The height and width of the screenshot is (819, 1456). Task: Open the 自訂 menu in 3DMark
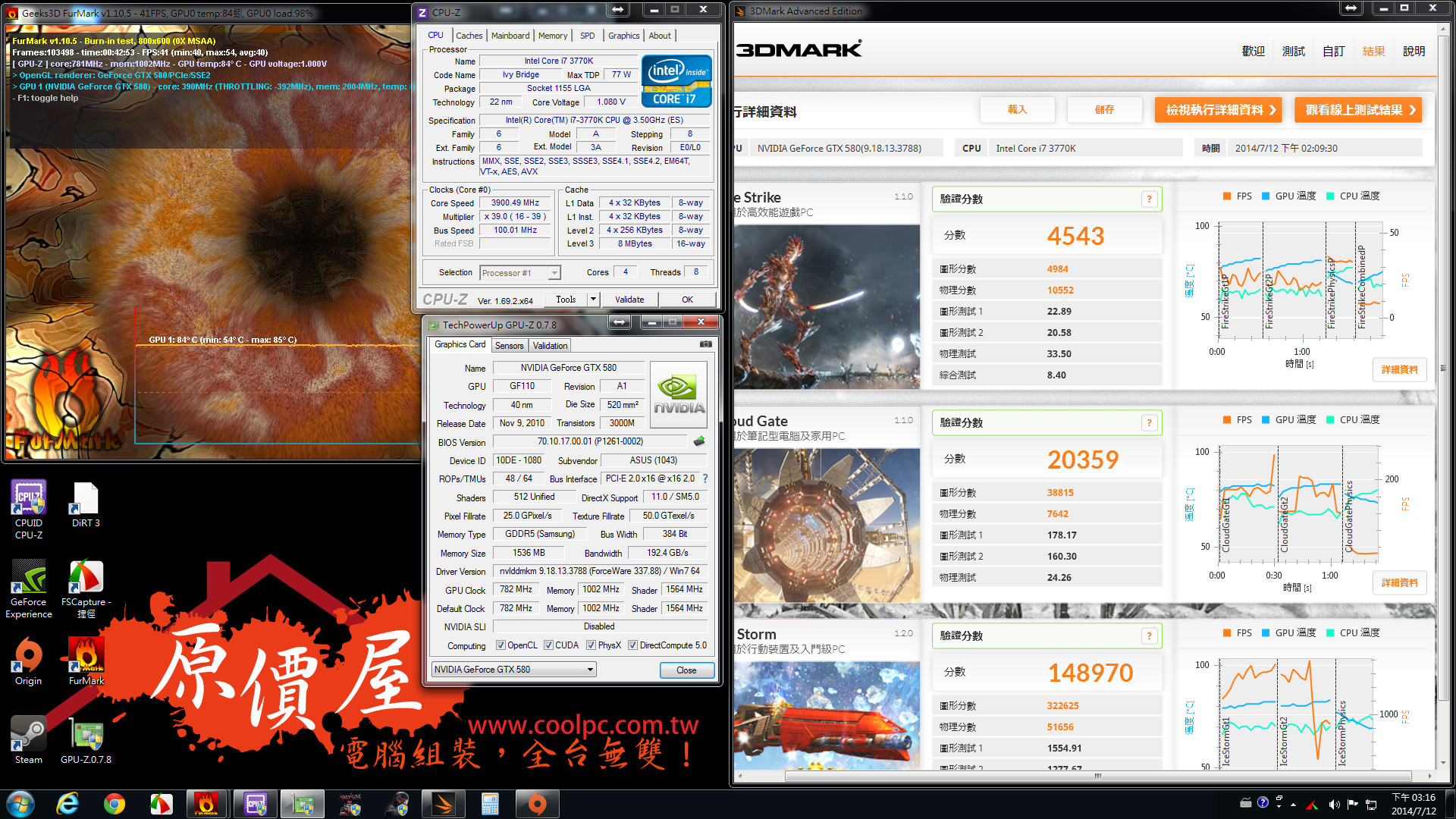click(1334, 52)
